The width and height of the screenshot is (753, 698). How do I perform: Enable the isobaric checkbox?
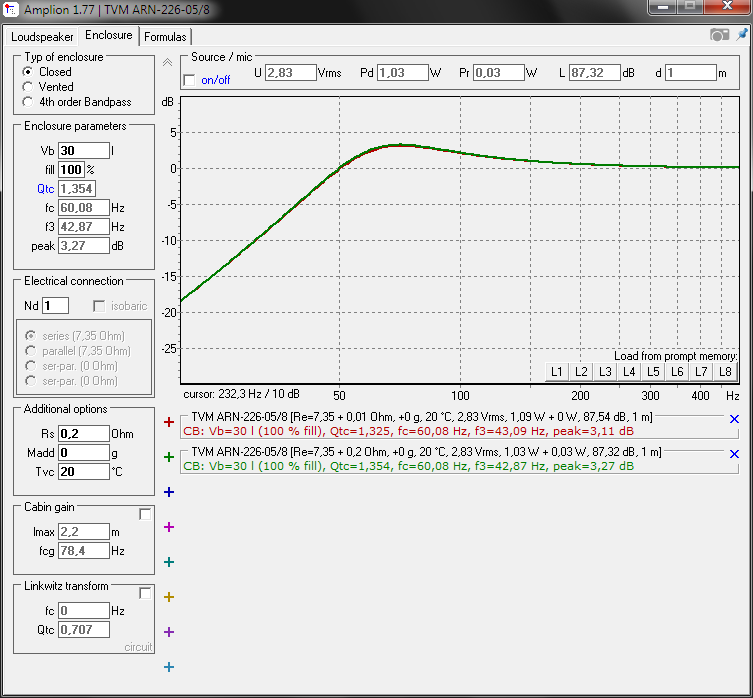[99, 306]
